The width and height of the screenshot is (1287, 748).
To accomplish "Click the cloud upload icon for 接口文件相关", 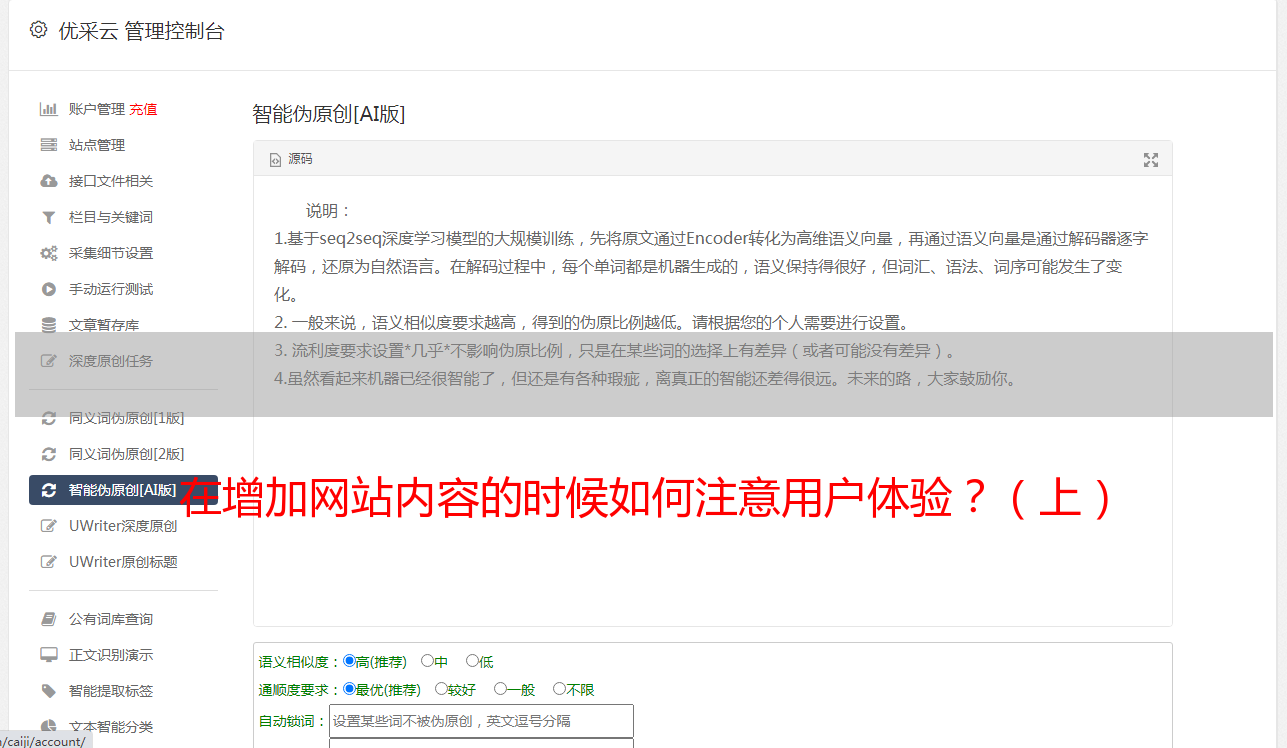I will point(48,181).
